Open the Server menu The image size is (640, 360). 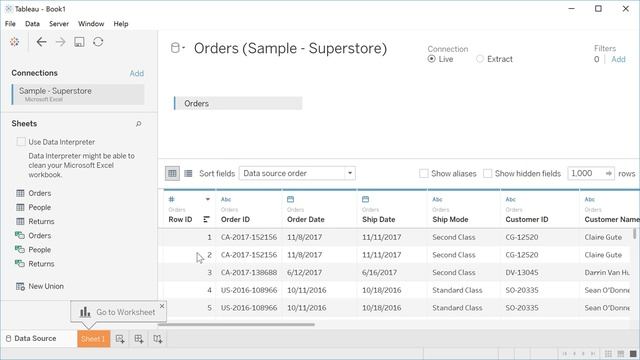[x=59, y=24]
